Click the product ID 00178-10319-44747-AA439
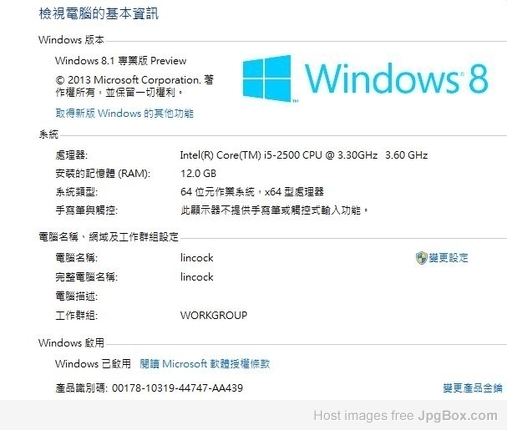Screen dimensions: 507x430 (177, 388)
